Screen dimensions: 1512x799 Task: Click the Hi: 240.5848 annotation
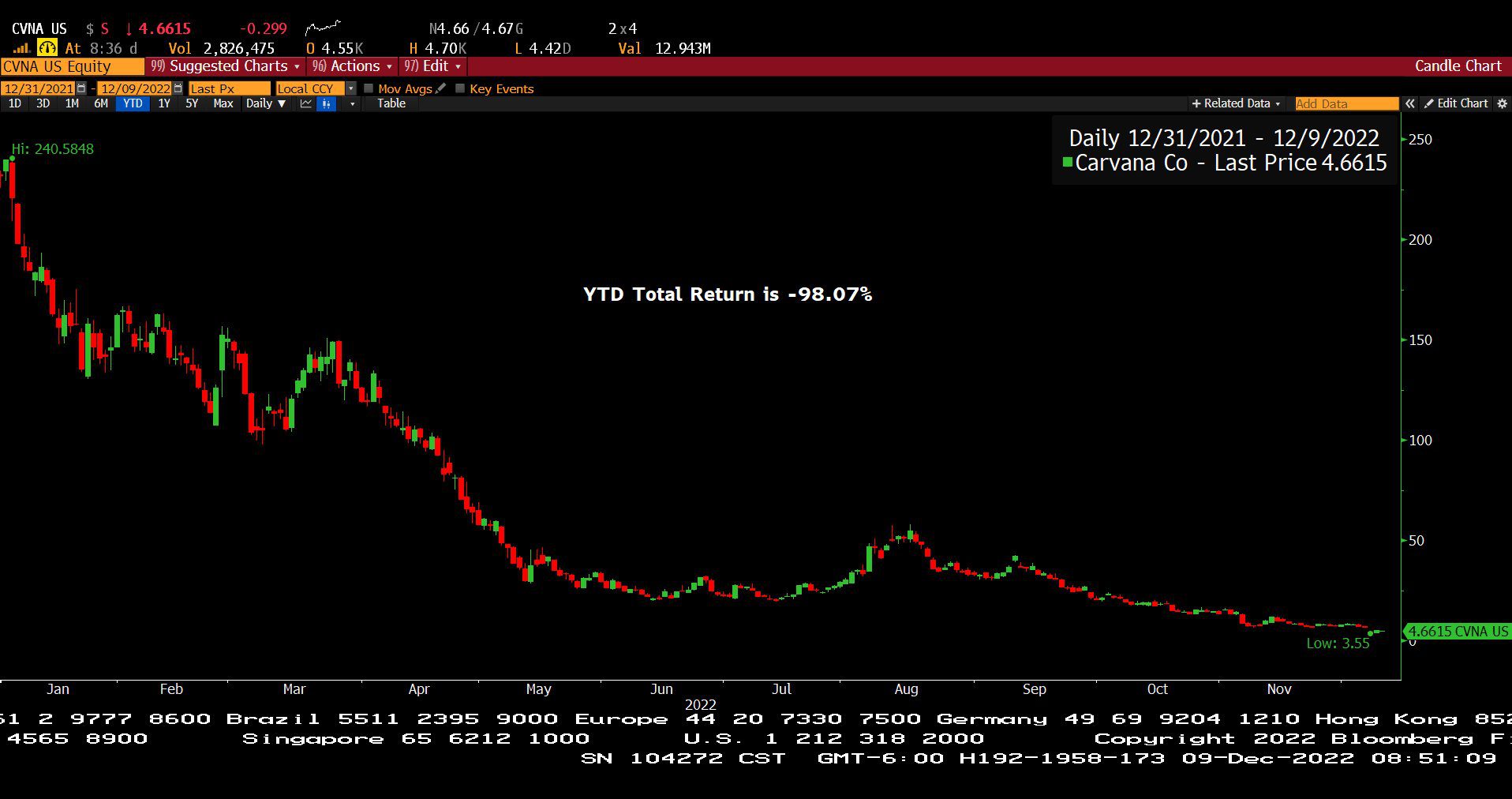click(x=52, y=148)
